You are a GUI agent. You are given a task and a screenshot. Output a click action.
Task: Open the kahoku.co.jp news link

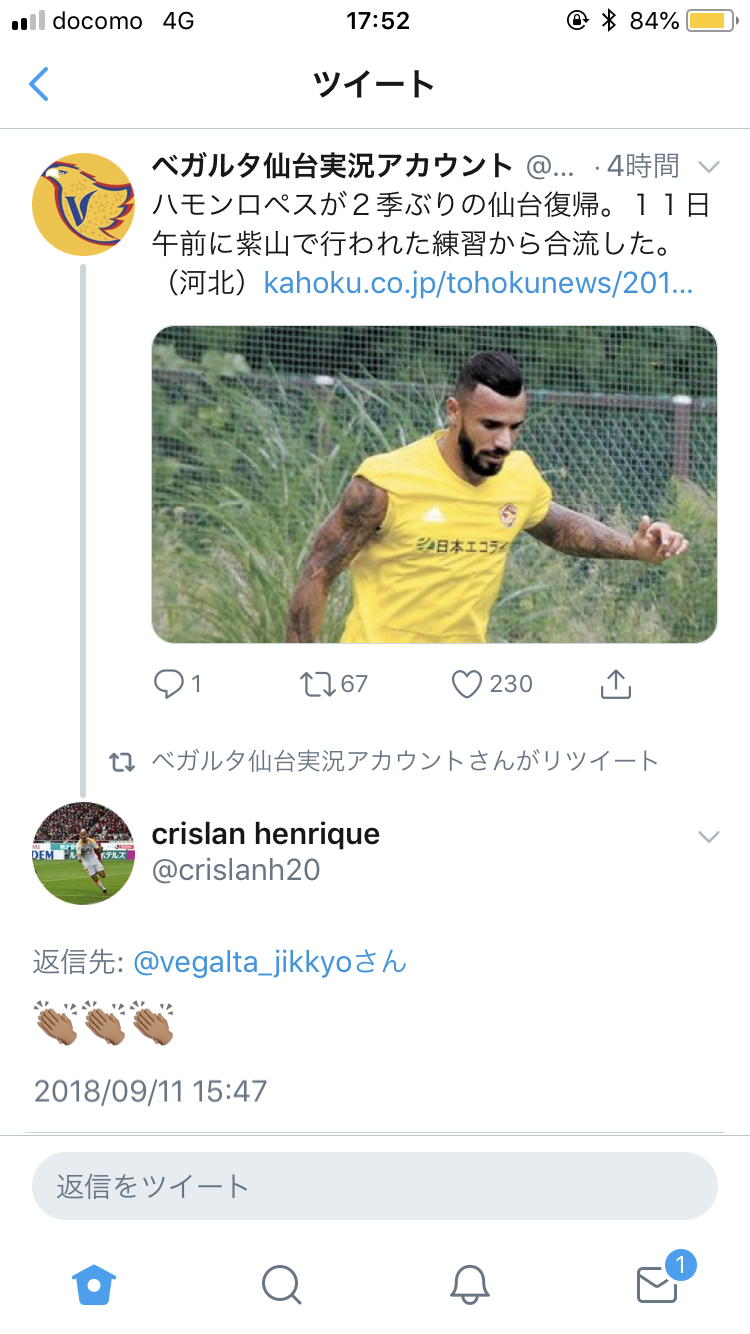point(478,283)
